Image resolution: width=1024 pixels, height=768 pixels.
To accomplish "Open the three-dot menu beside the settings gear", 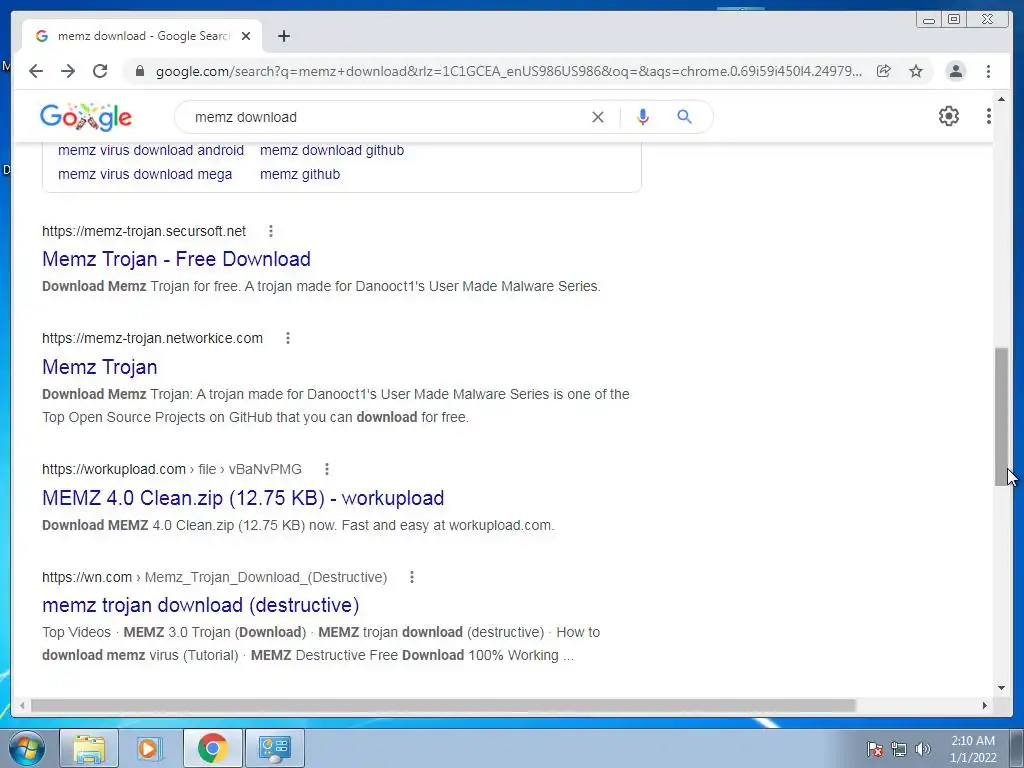I will click(989, 116).
